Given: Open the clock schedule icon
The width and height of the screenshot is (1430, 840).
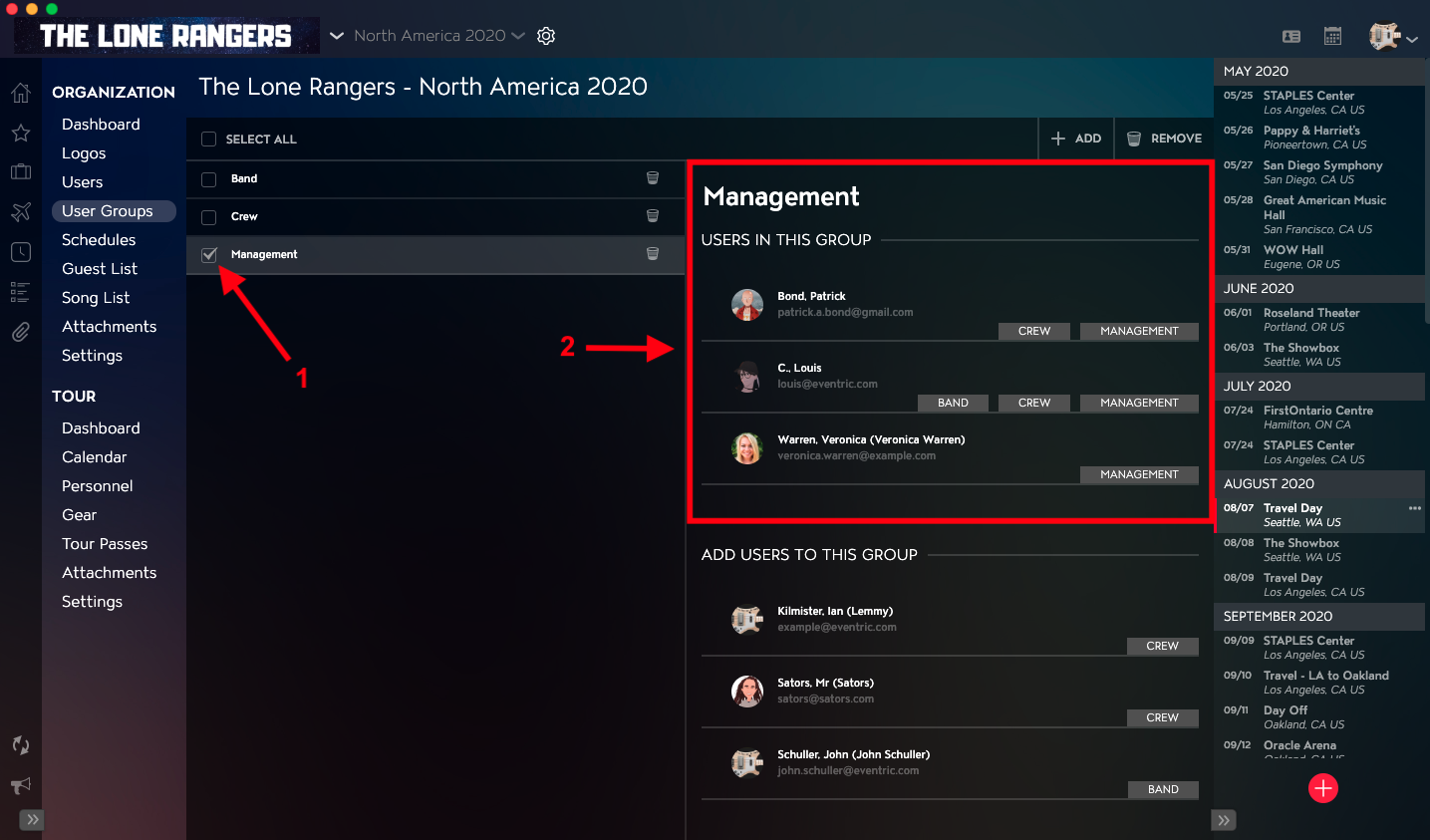Looking at the screenshot, I should (21, 252).
